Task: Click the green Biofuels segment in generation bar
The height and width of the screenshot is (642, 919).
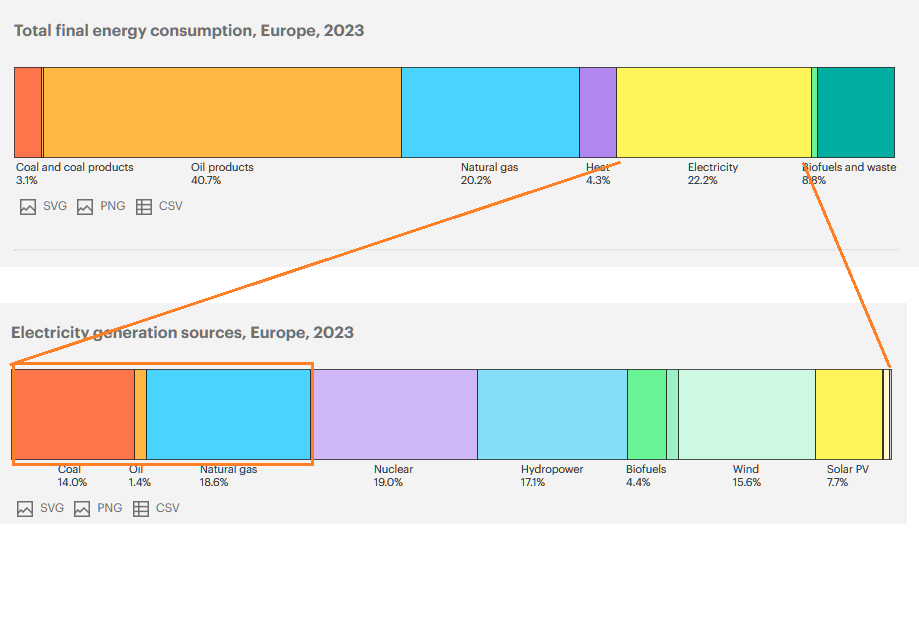Action: click(647, 415)
